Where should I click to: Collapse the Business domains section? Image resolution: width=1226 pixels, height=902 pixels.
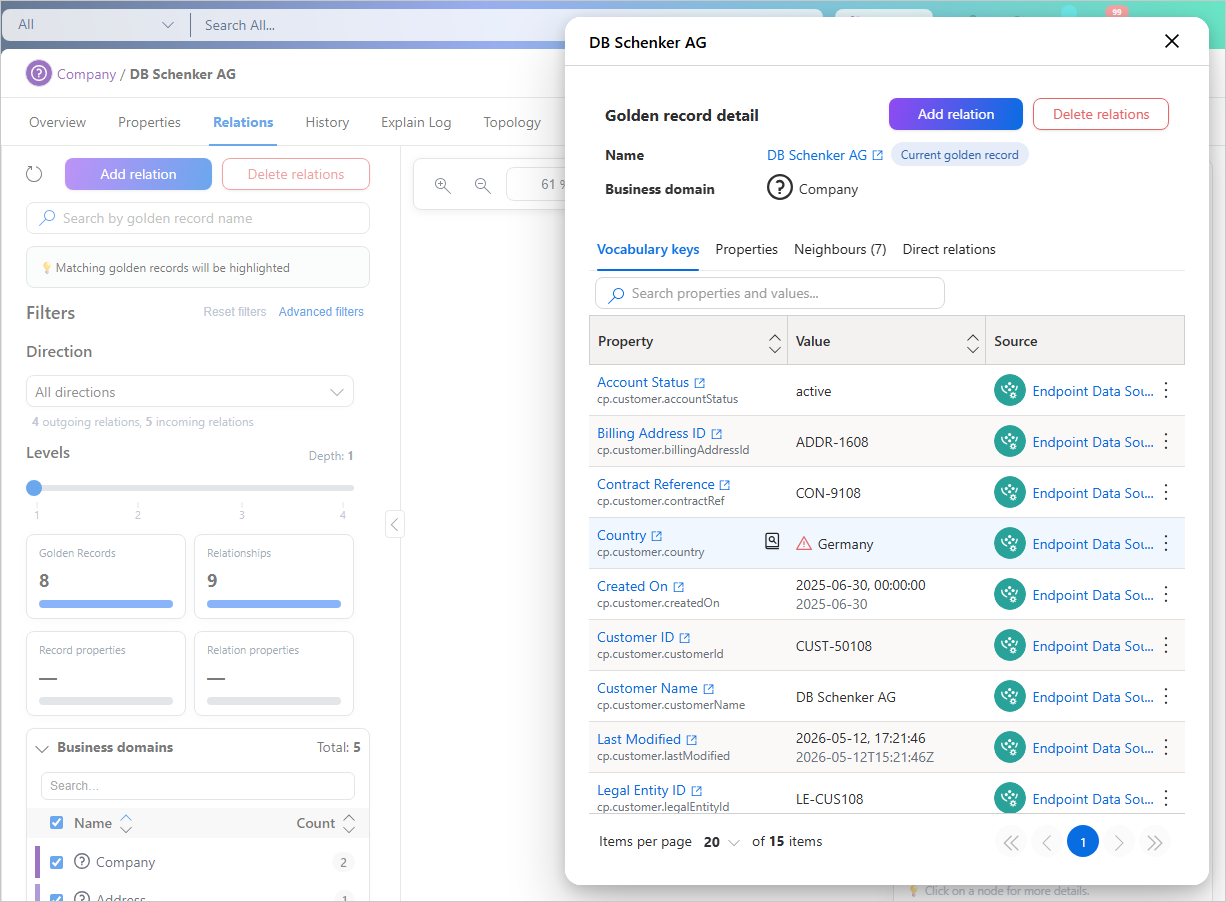tap(42, 748)
